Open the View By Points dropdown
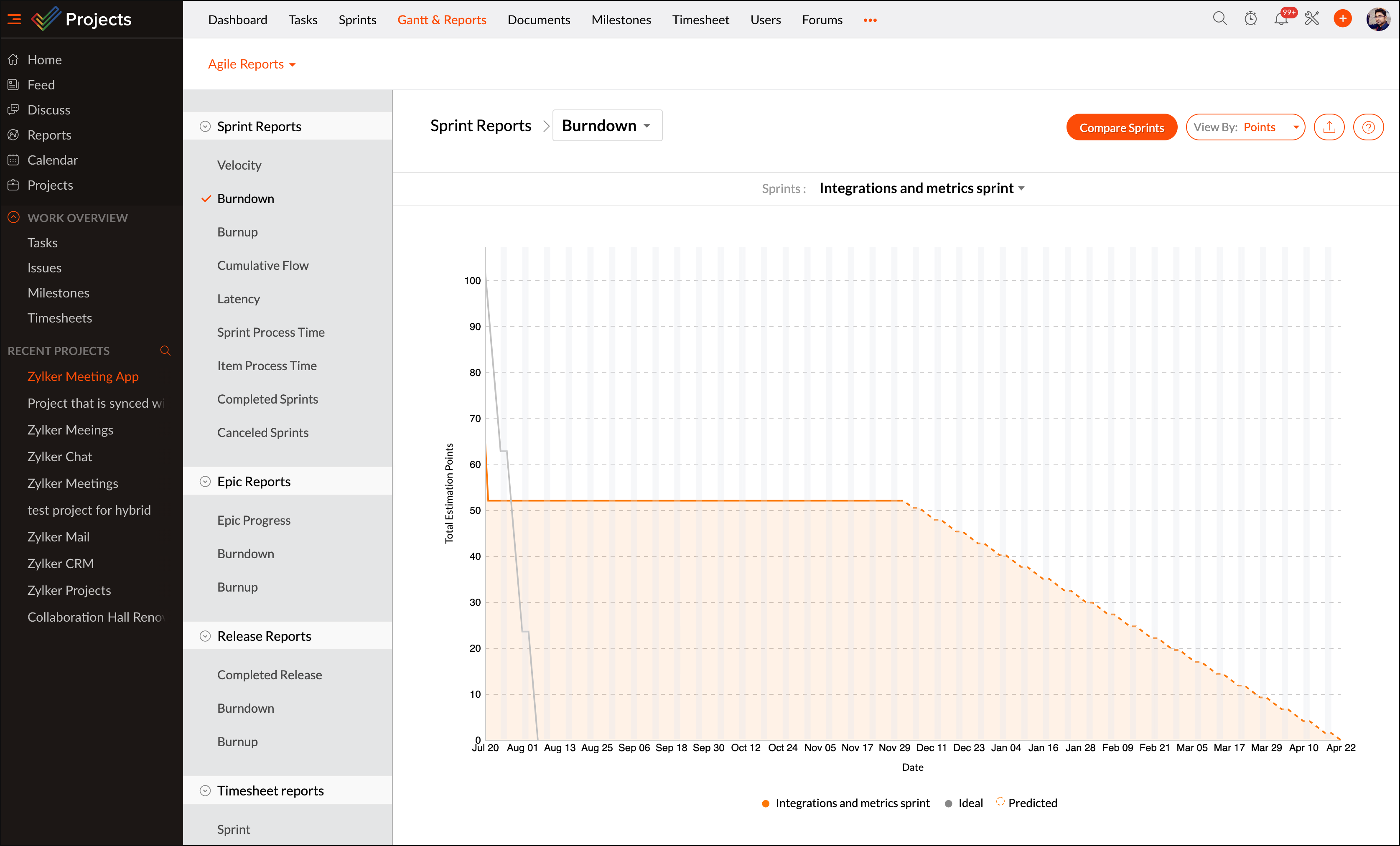This screenshot has width=1400, height=846. coord(1245,127)
